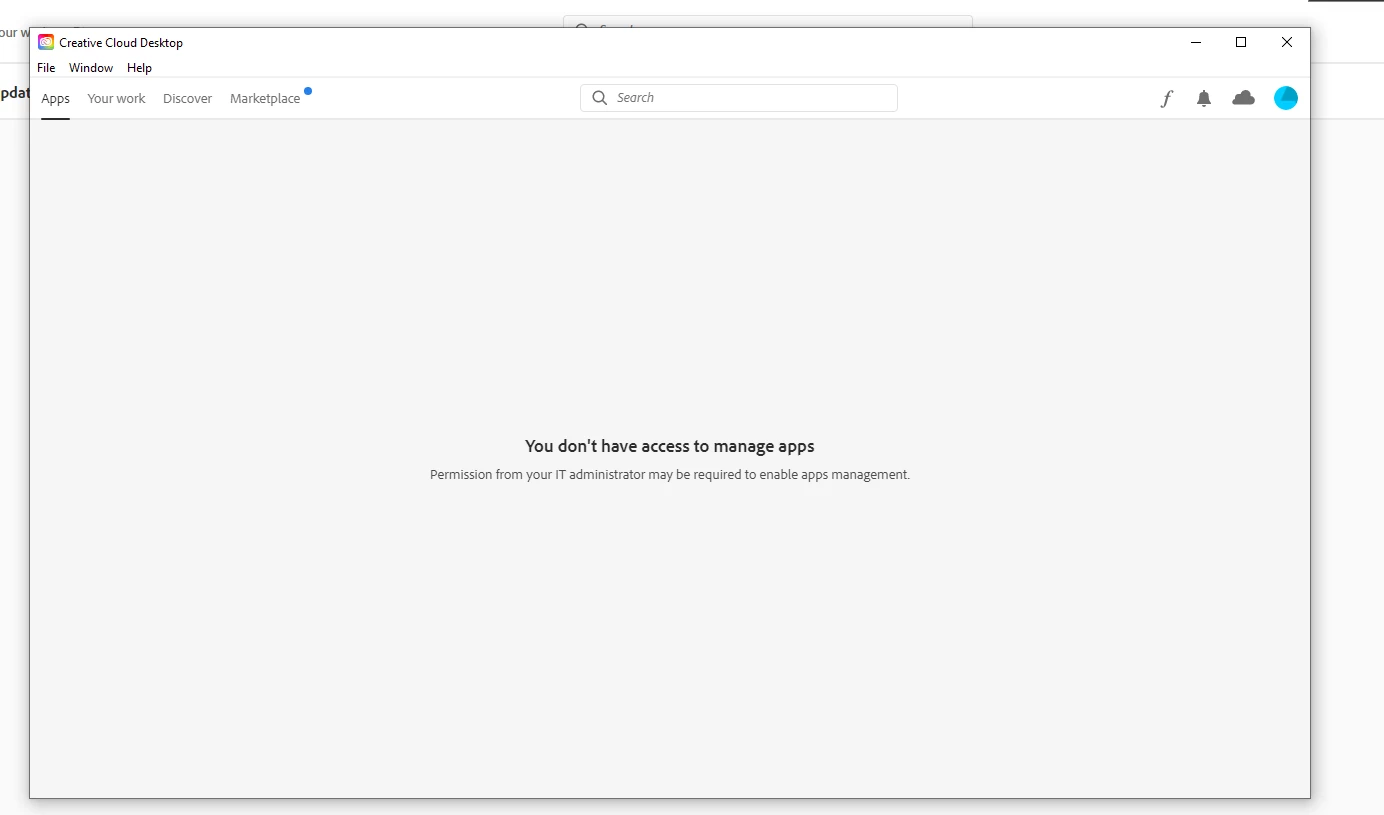Minimize the Creative Cloud Desktop window
Screen dimensions: 1384x815
pos(1196,42)
